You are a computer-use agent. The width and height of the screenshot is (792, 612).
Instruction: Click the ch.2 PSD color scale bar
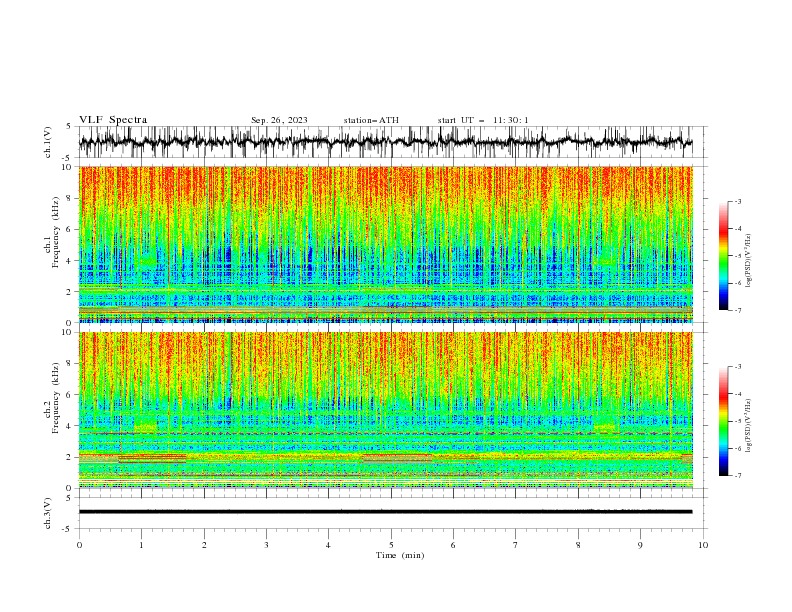coord(724,421)
